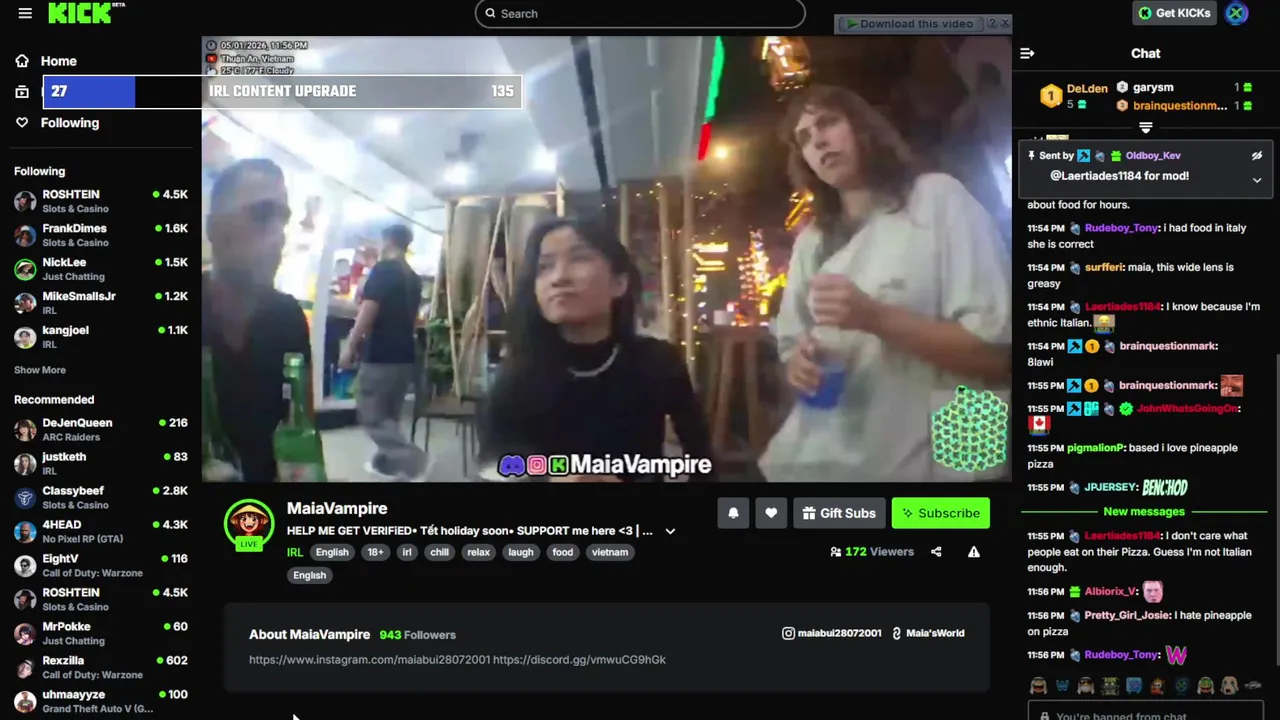Expand the pinned message chevron
Image resolution: width=1280 pixels, height=720 pixels.
[x=1257, y=180]
